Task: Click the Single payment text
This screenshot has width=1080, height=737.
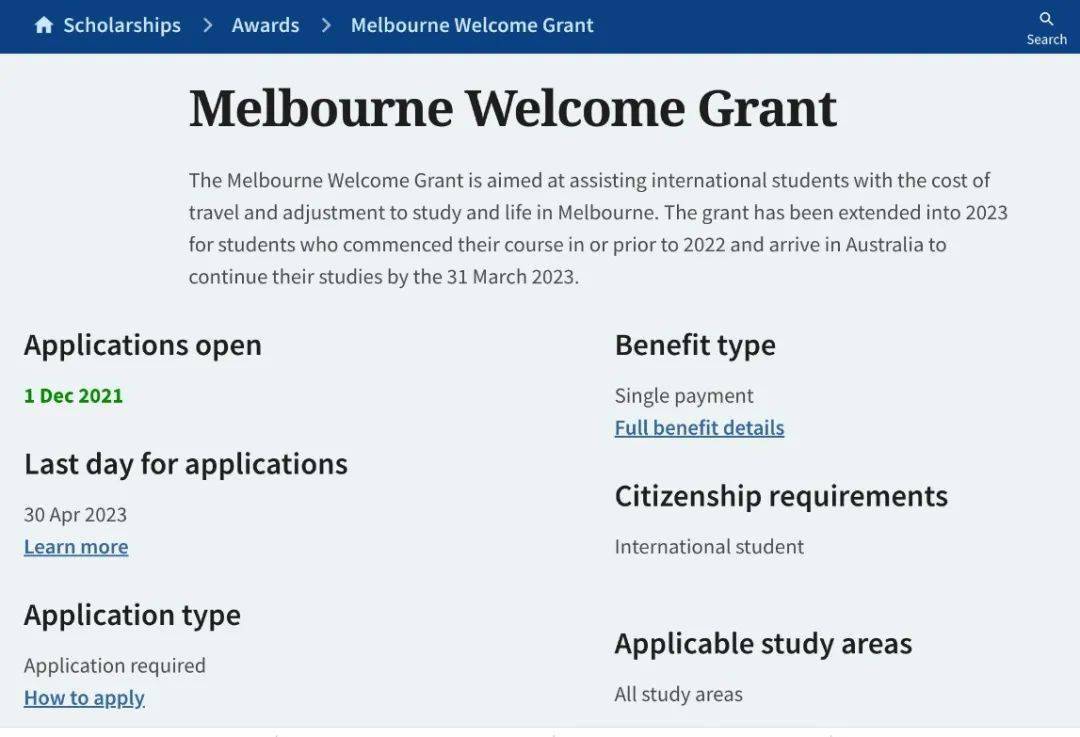Action: point(684,396)
